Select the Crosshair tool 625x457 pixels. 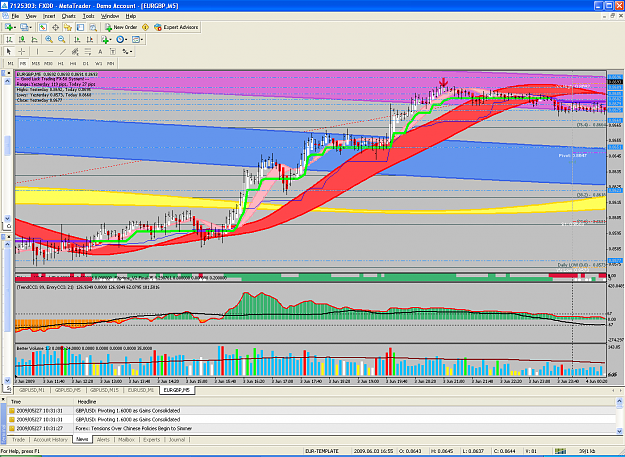[x=22, y=51]
